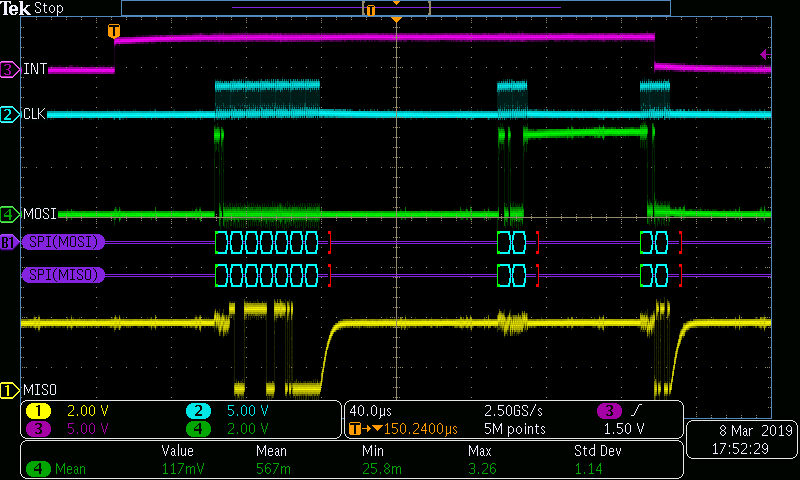Click the 2.50GS/s sample rate readout
Viewport: 800px width, 480px height.
[513, 411]
